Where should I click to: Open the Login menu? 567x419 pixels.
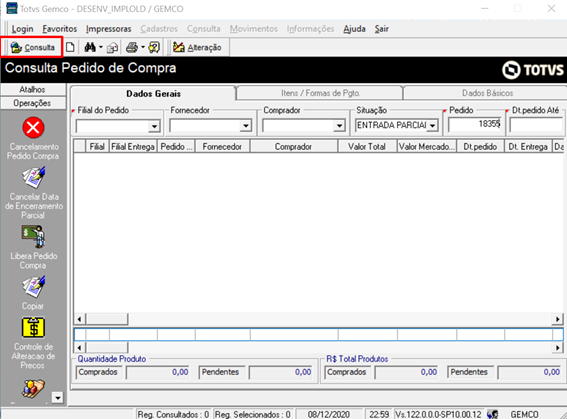click(22, 29)
